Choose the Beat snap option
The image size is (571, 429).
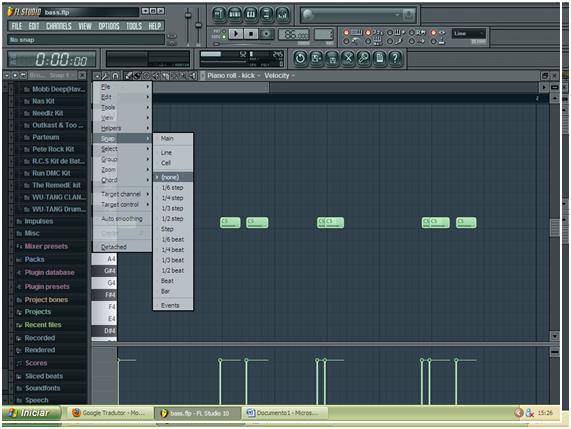coord(173,281)
